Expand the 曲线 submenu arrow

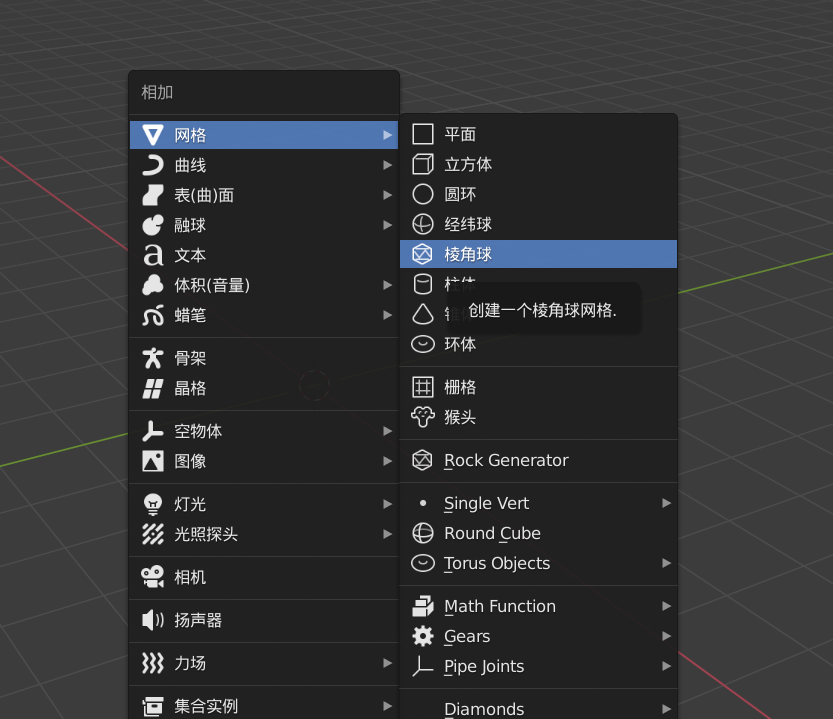pyautogui.click(x=388, y=165)
